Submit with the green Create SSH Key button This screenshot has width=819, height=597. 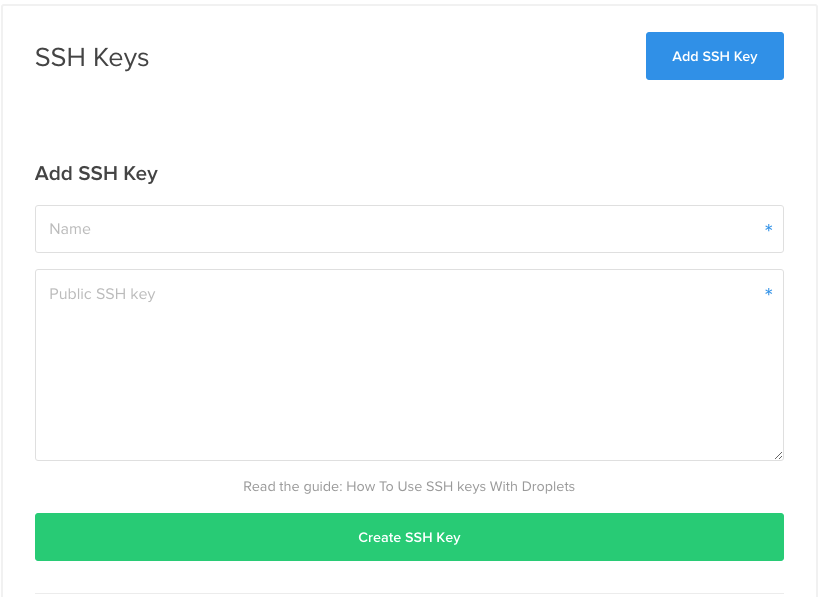tap(409, 537)
